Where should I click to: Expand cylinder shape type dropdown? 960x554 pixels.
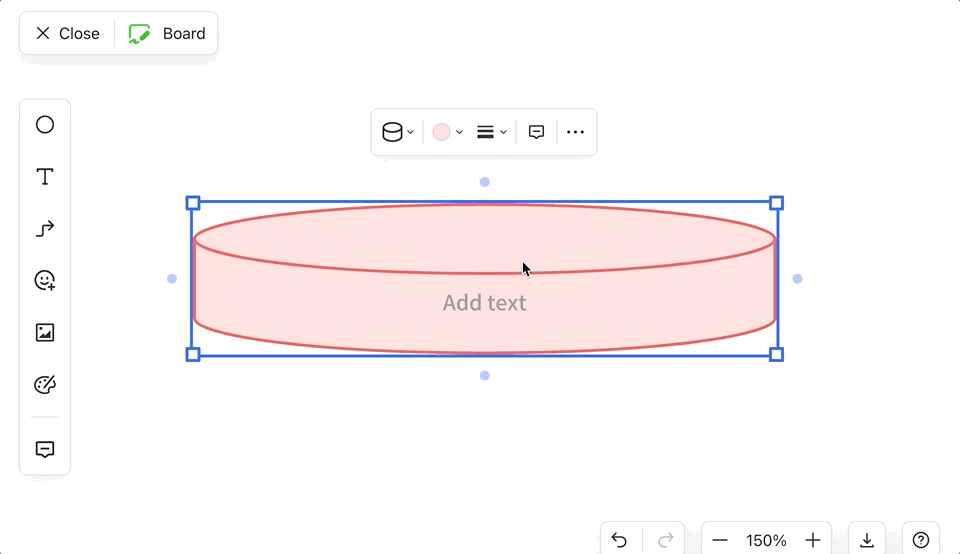pos(398,132)
